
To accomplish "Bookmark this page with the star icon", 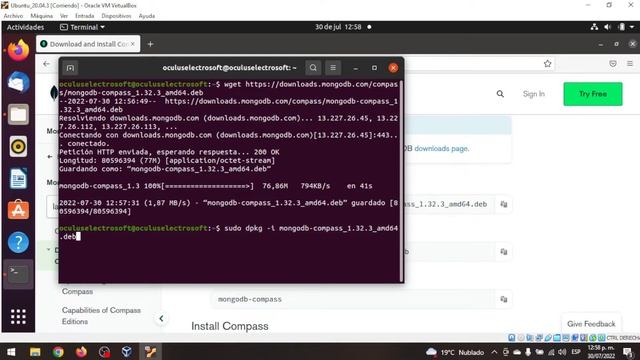I will click(x=547, y=64).
